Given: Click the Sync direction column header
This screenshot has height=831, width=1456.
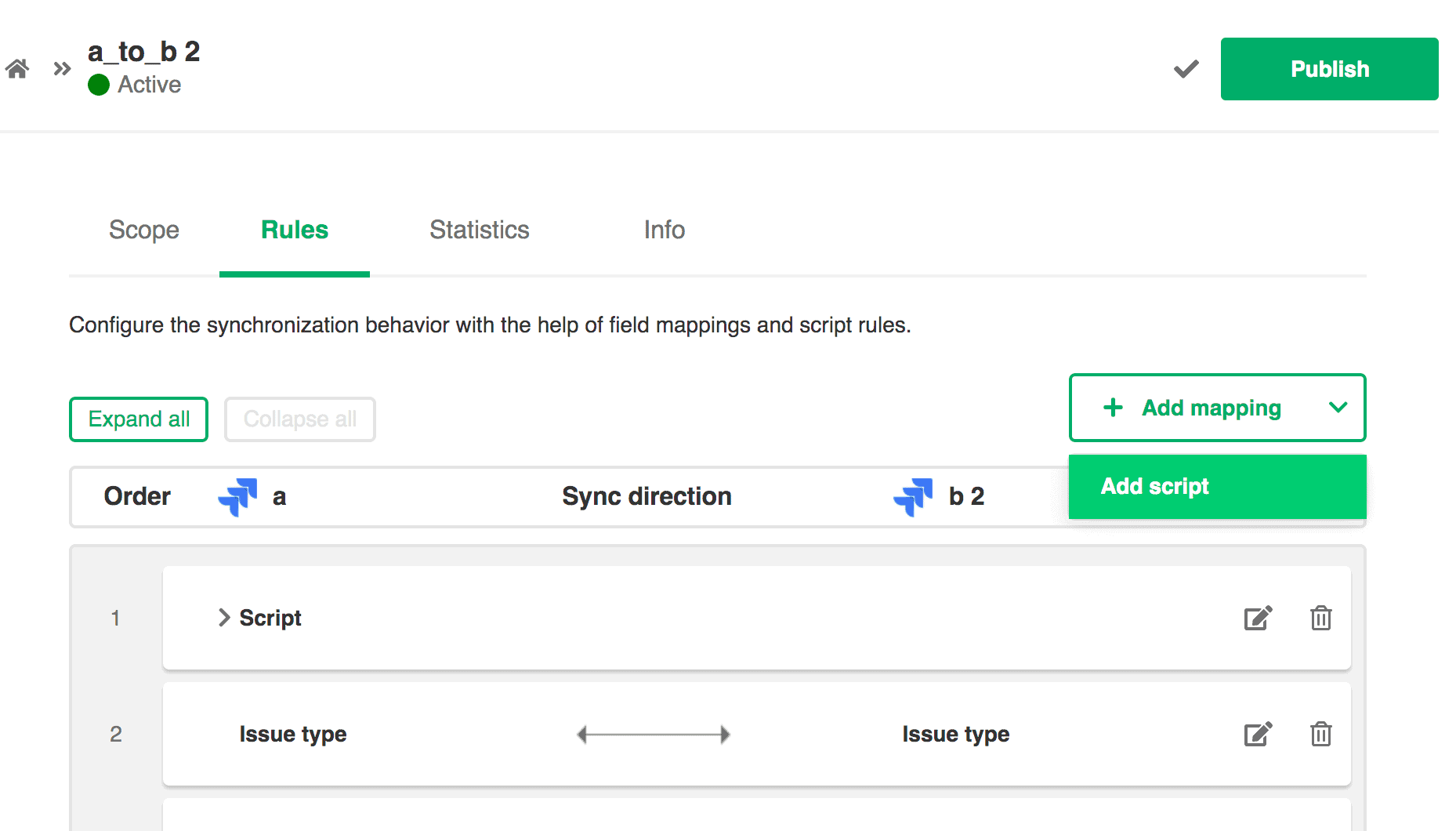Looking at the screenshot, I should click(647, 496).
